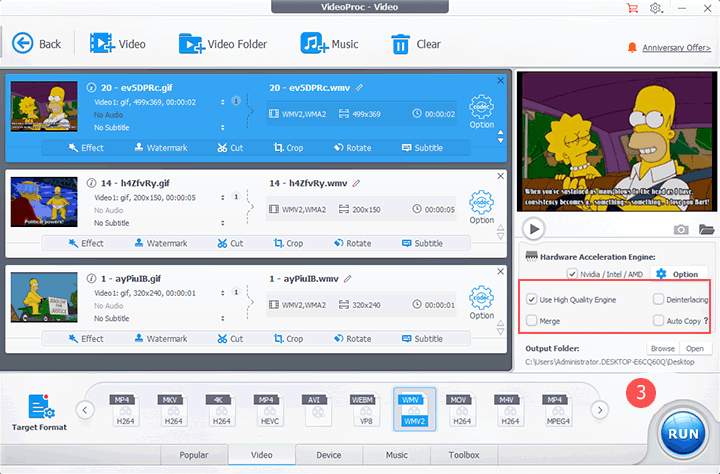
Task: Switch to the Popular tab
Action: click(x=194, y=455)
